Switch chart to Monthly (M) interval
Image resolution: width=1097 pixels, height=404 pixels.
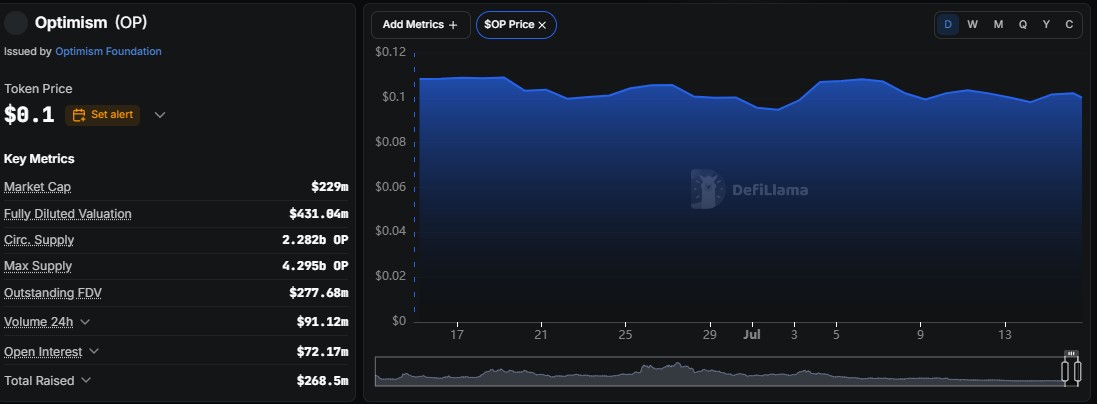pos(998,25)
